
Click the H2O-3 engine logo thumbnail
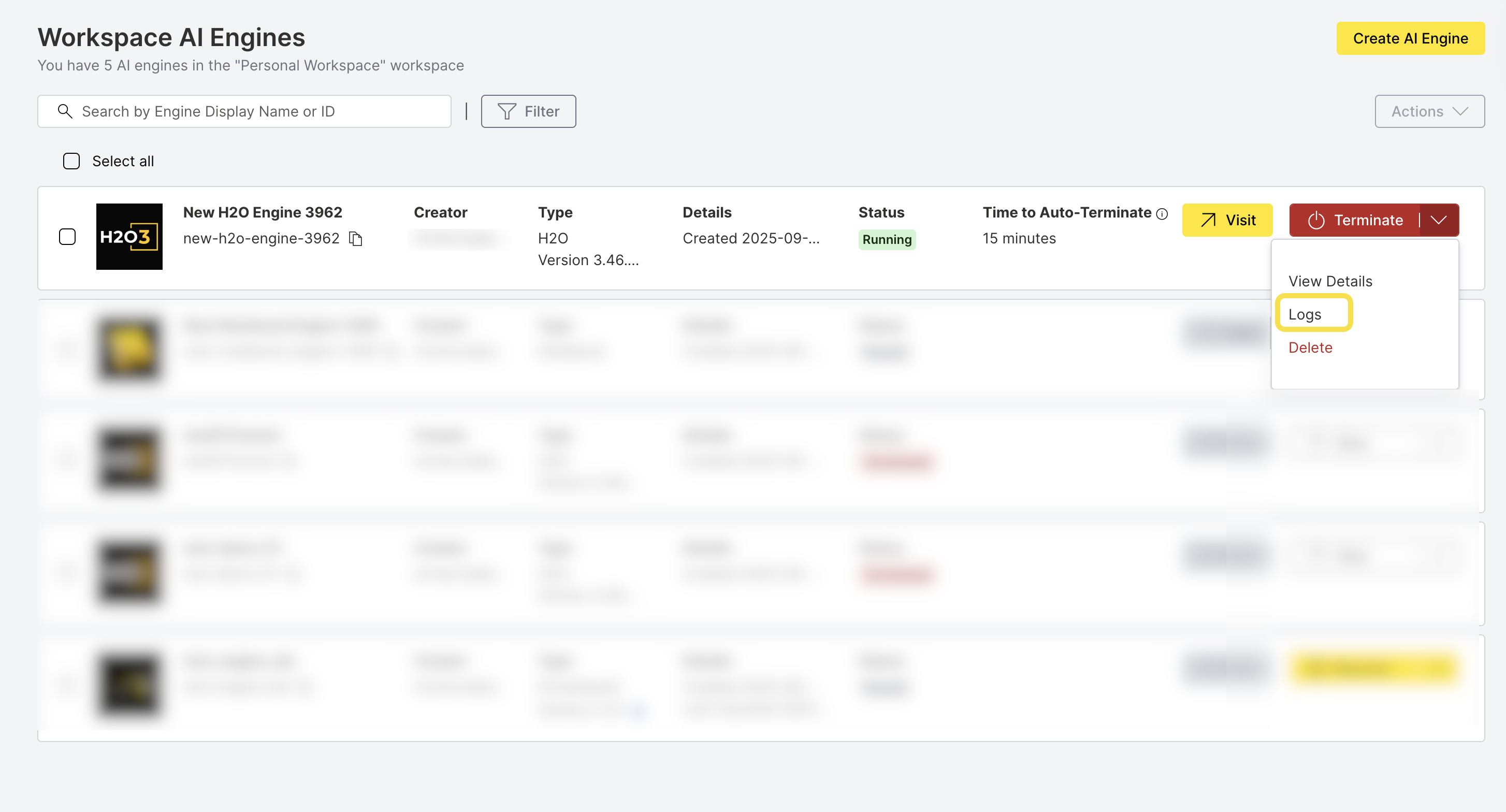pyautogui.click(x=129, y=236)
